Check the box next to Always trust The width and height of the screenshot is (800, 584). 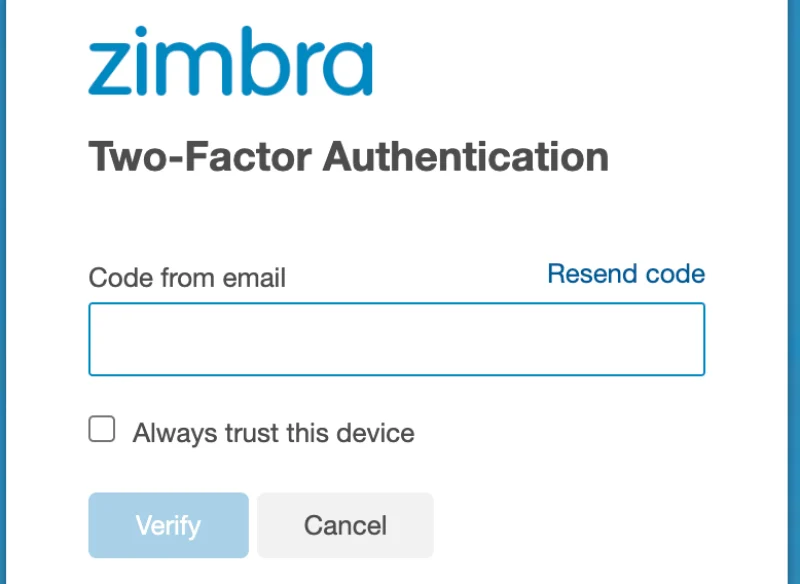coord(101,428)
